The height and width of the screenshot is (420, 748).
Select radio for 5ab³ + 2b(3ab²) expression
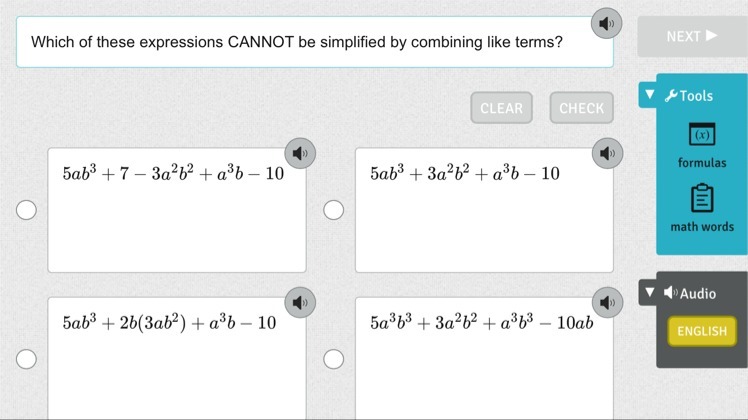[27, 358]
